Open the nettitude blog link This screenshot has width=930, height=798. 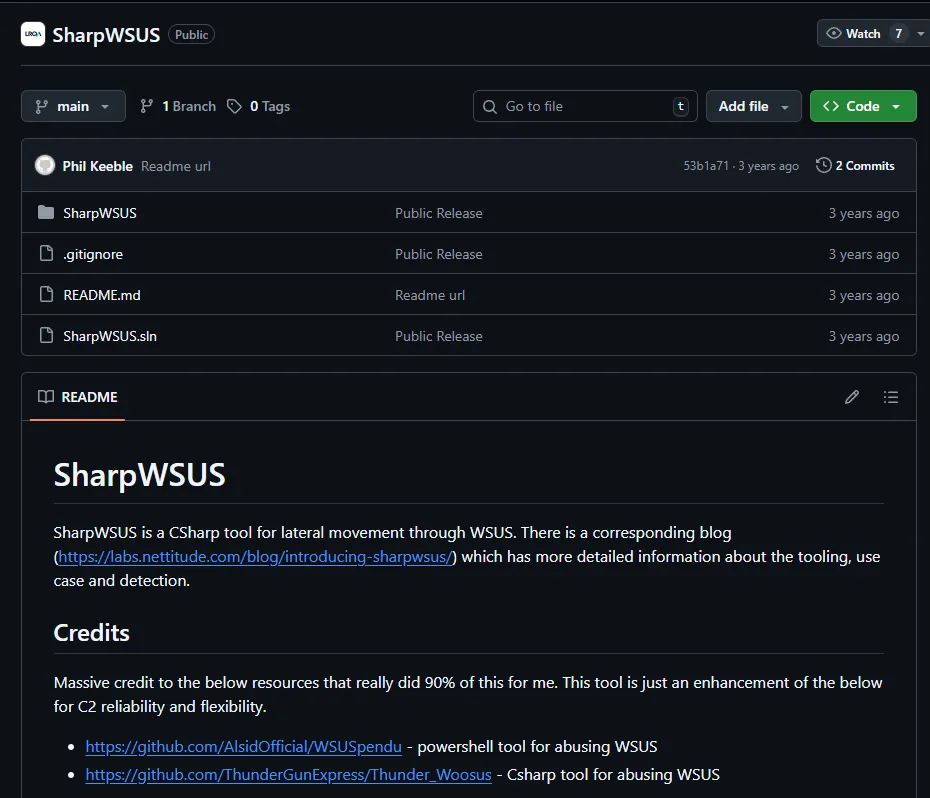coord(256,557)
